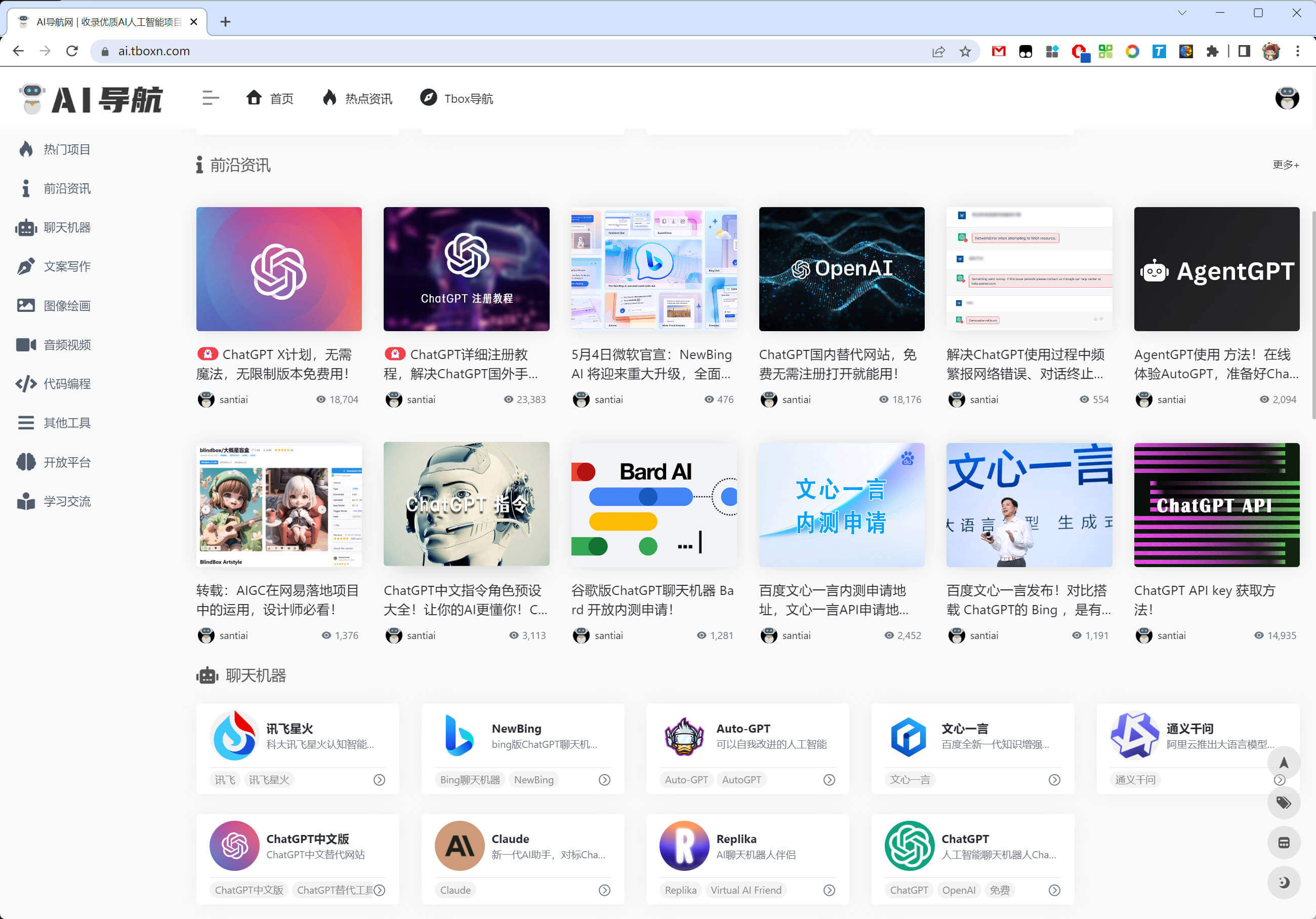Open the 图像绘画 image category icon
The image size is (1316, 919).
[25, 305]
